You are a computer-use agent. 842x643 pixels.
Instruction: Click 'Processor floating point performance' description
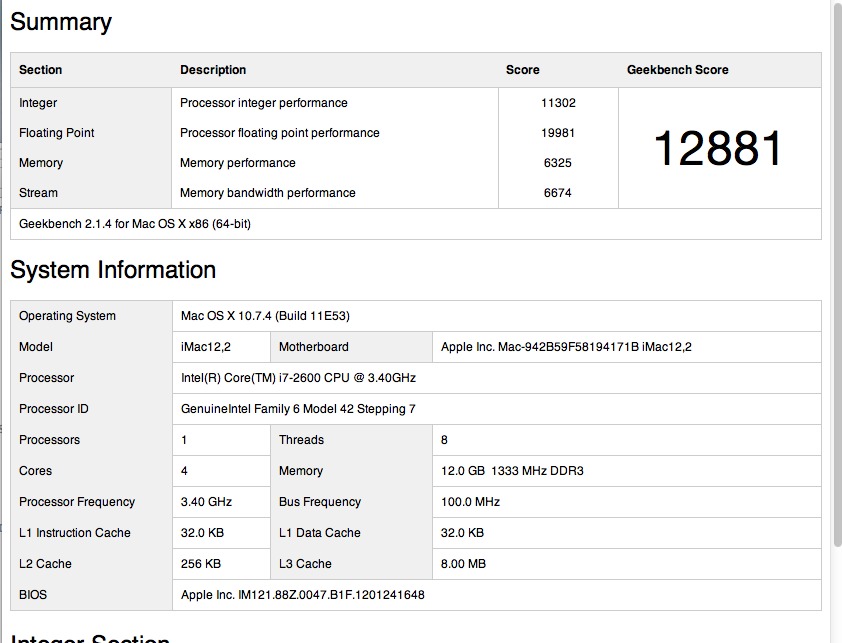tap(280, 133)
